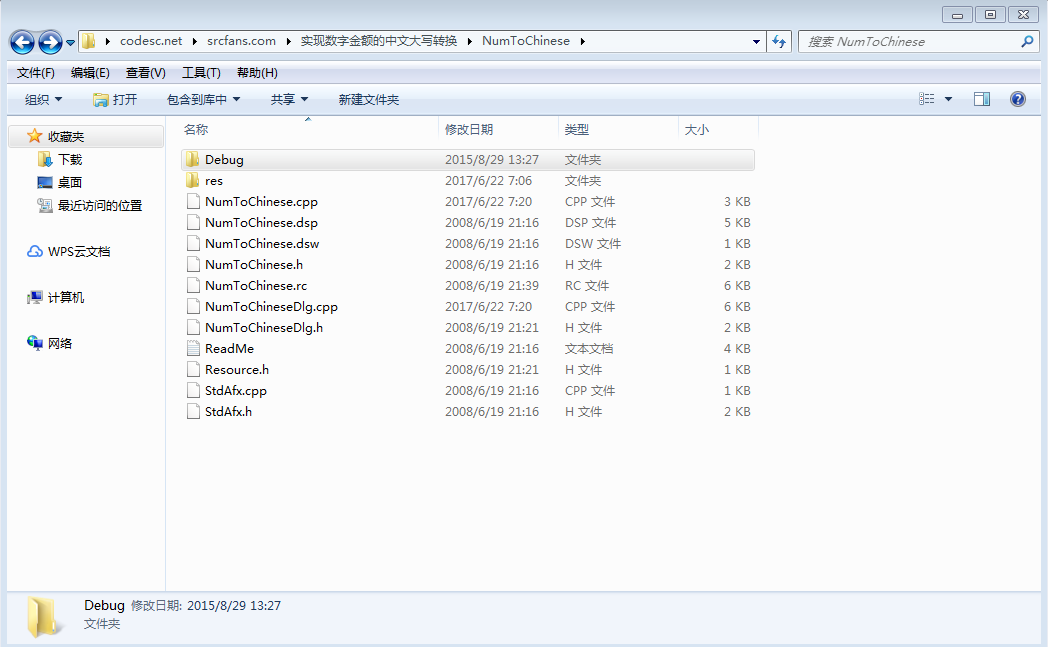Click 新建文件夹 button
Screen dimensions: 1048x647
click(369, 100)
